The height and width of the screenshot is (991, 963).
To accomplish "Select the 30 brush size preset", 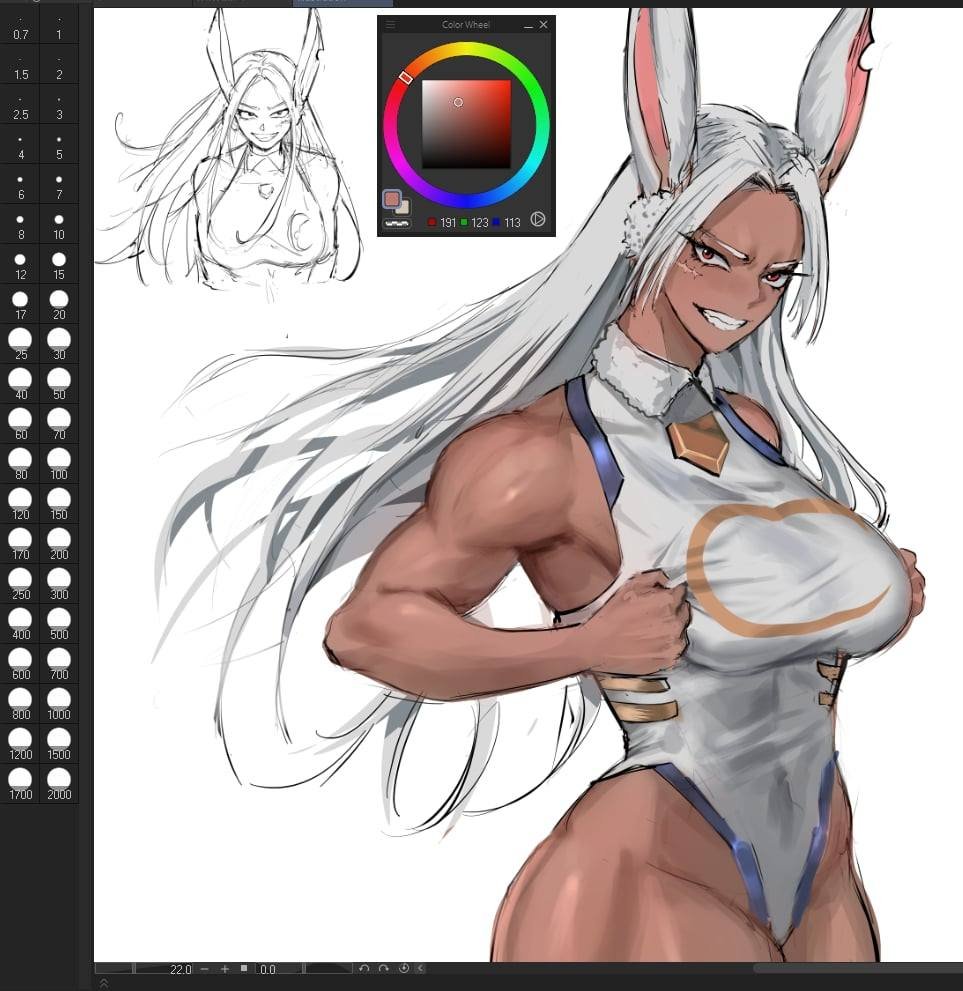I will click(59, 344).
